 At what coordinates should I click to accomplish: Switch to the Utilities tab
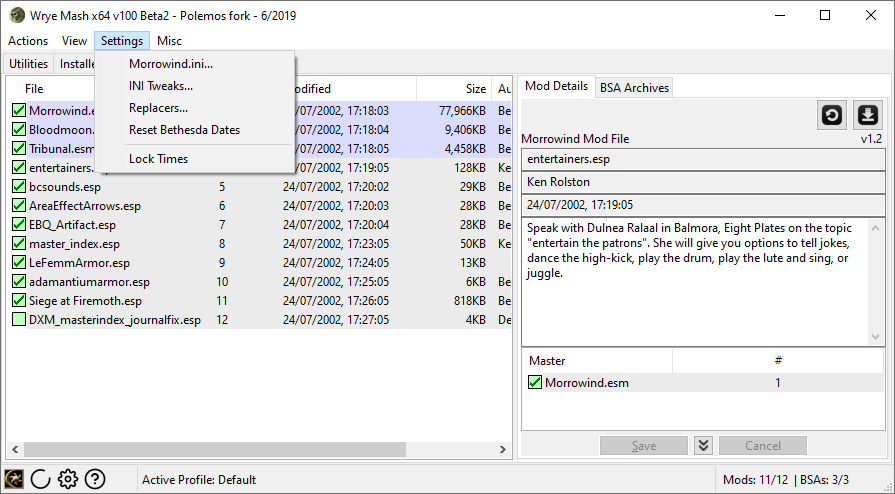(29, 64)
